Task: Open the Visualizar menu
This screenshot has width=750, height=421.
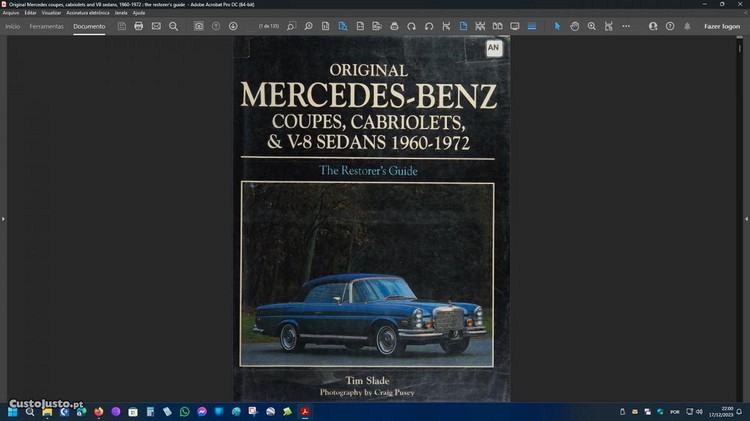Action: [x=51, y=13]
